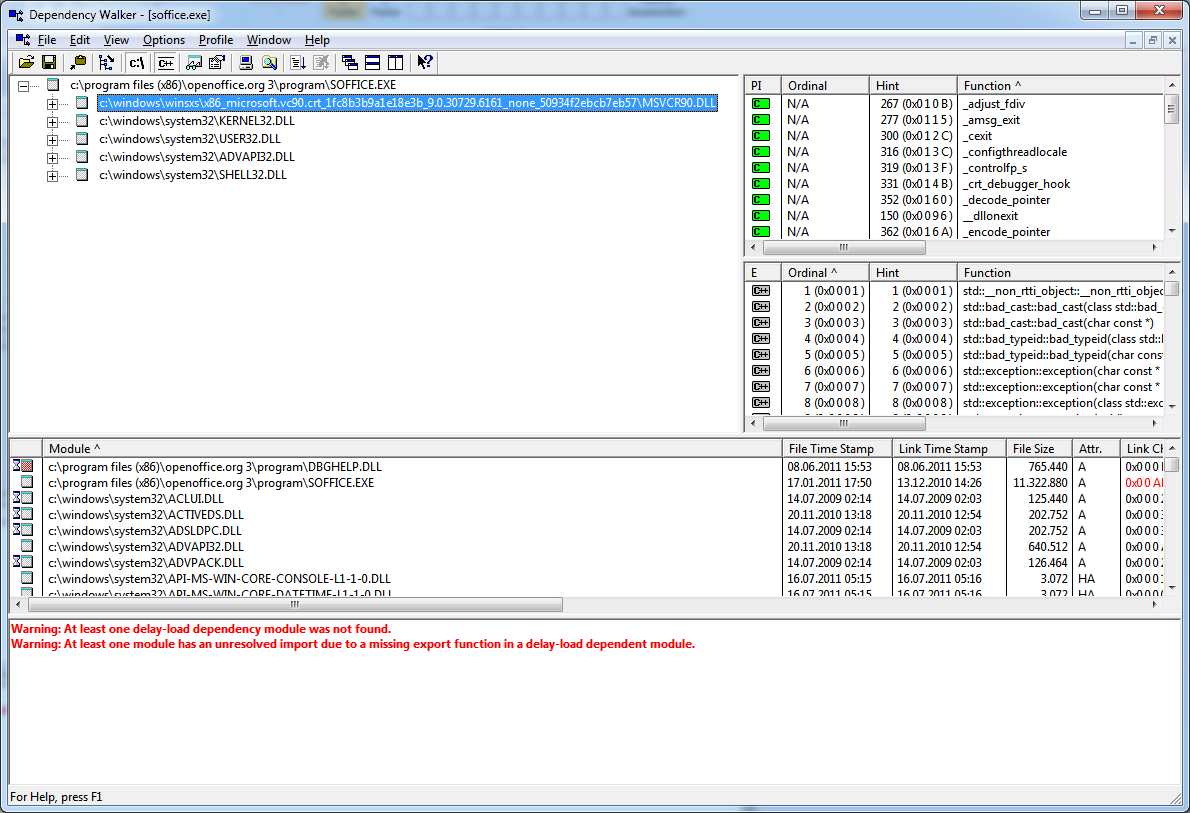Collapse the SOFFICE.EXE root tree node
This screenshot has width=1190, height=813.
click(24, 86)
